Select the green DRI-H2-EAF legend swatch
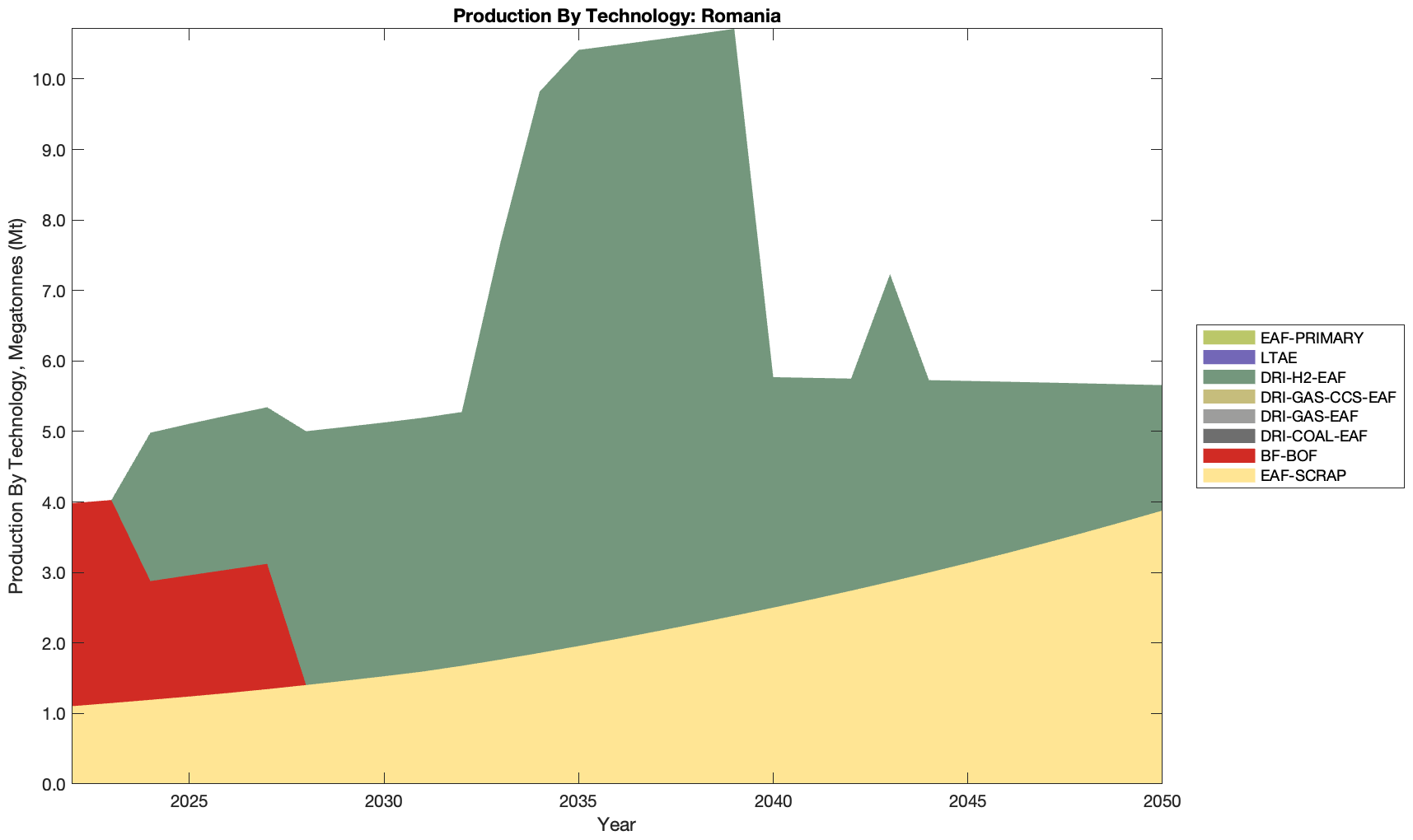This screenshot has width=1413, height=840. tap(1228, 377)
